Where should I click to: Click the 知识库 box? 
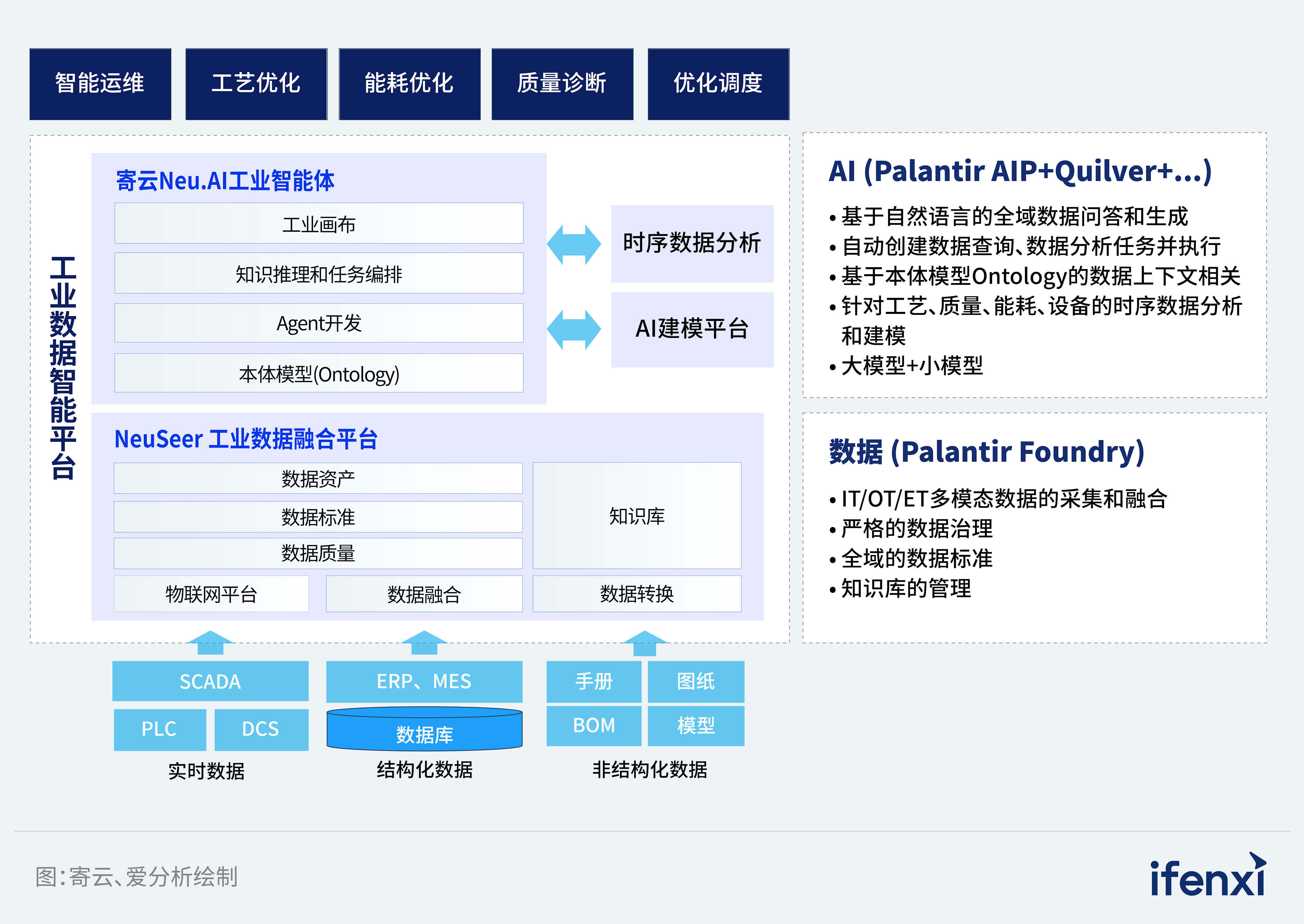pos(637,516)
